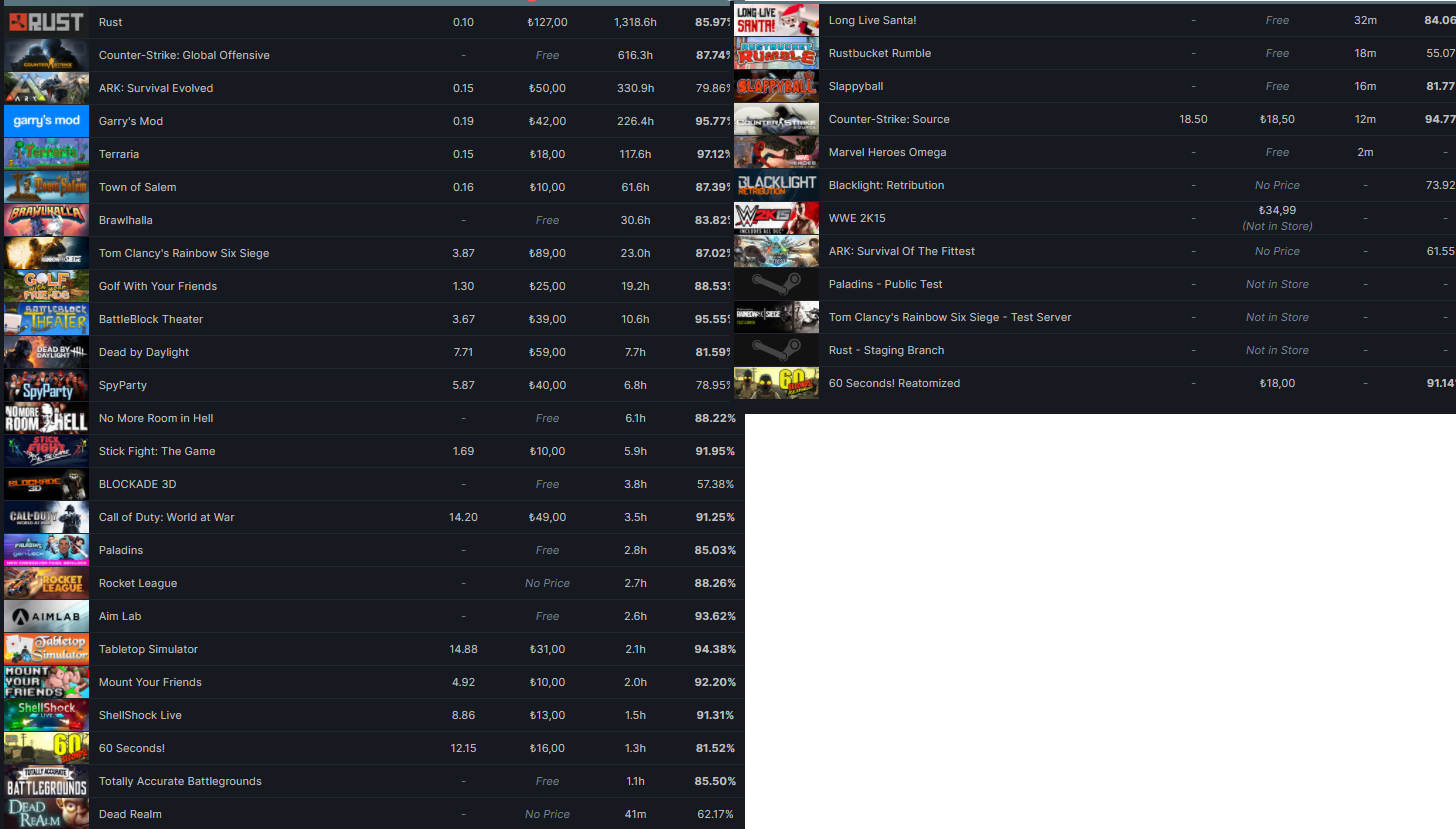Screen dimensions: 1456x829
Task: Open Call of Duty: World at War title
Action: click(166, 517)
